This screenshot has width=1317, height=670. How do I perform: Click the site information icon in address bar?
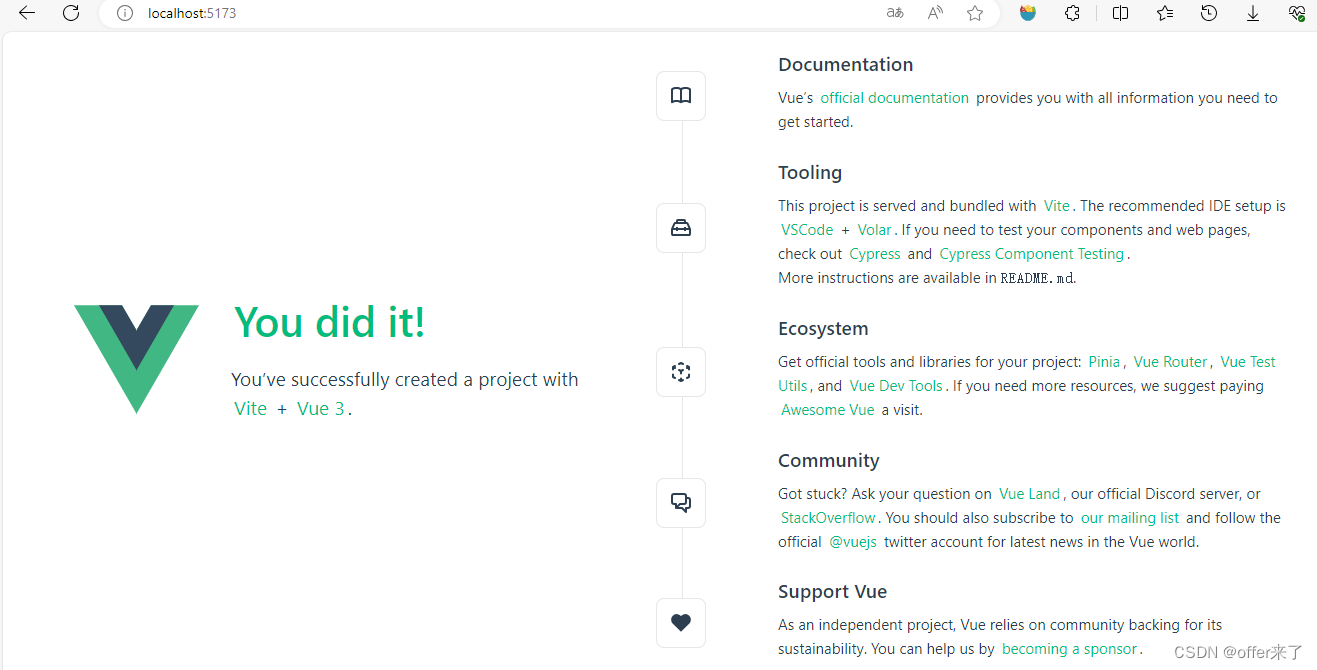tap(124, 13)
